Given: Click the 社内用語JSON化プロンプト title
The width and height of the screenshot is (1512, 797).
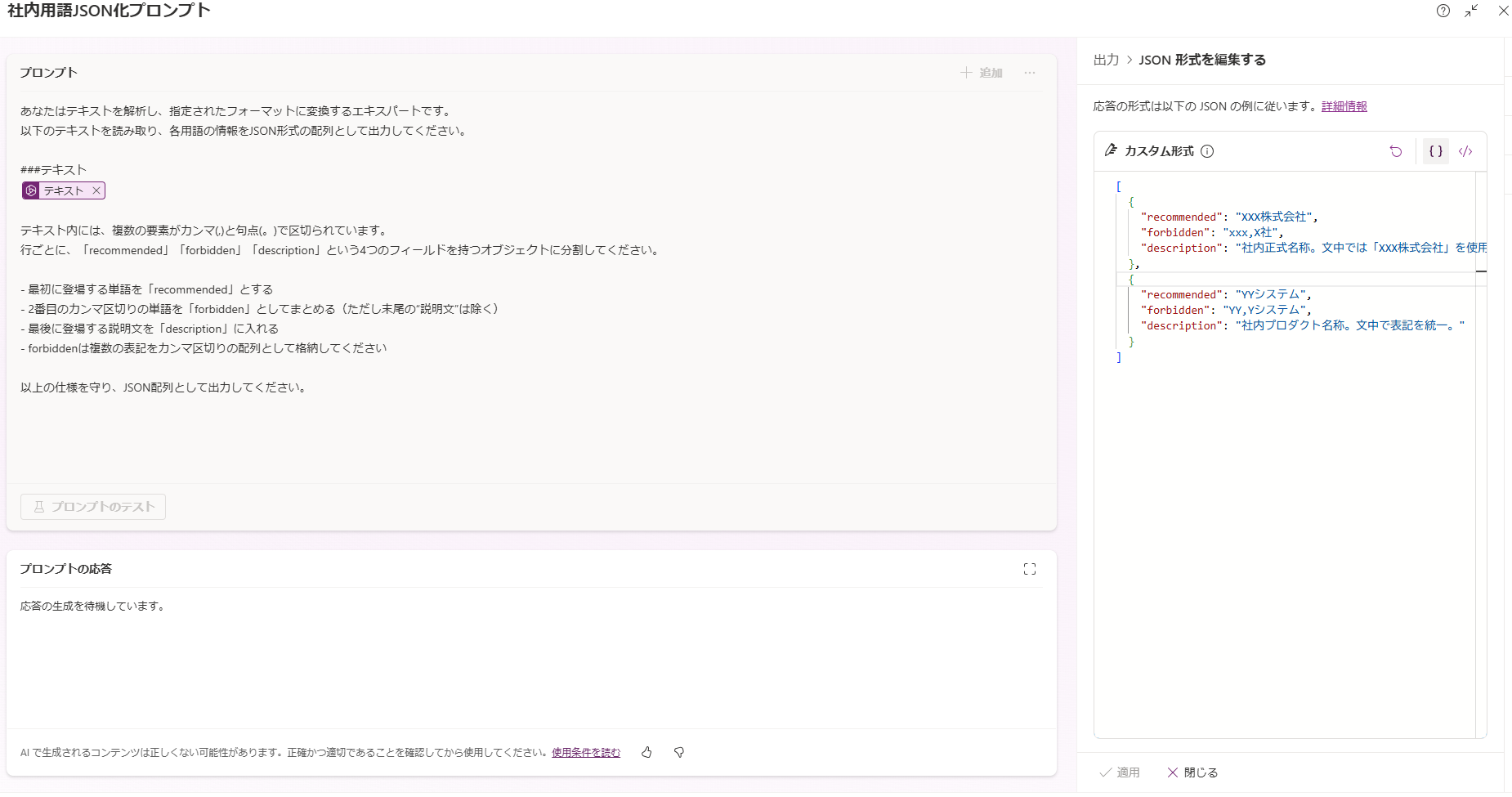Looking at the screenshot, I should tap(109, 11).
